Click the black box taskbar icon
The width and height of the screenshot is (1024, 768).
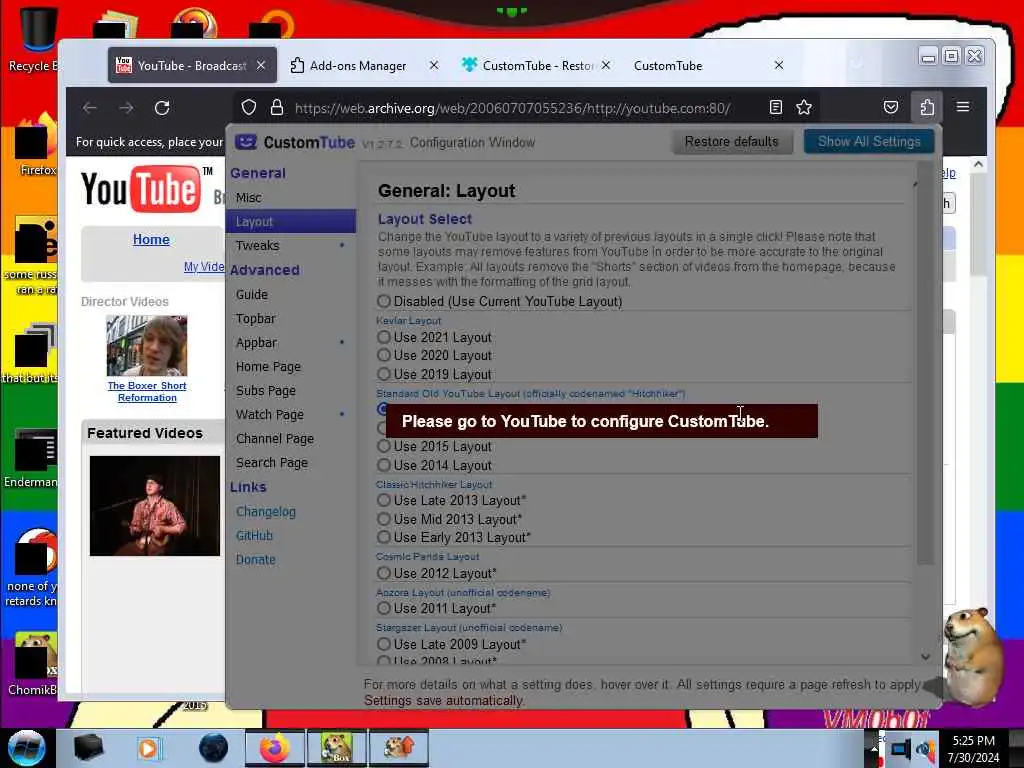[88, 748]
